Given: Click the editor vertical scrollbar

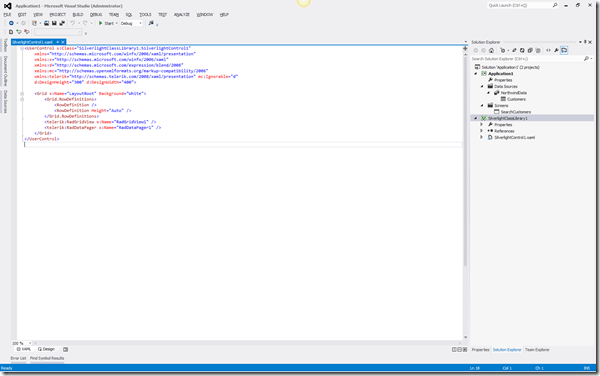Looking at the screenshot, I should click(465, 161).
